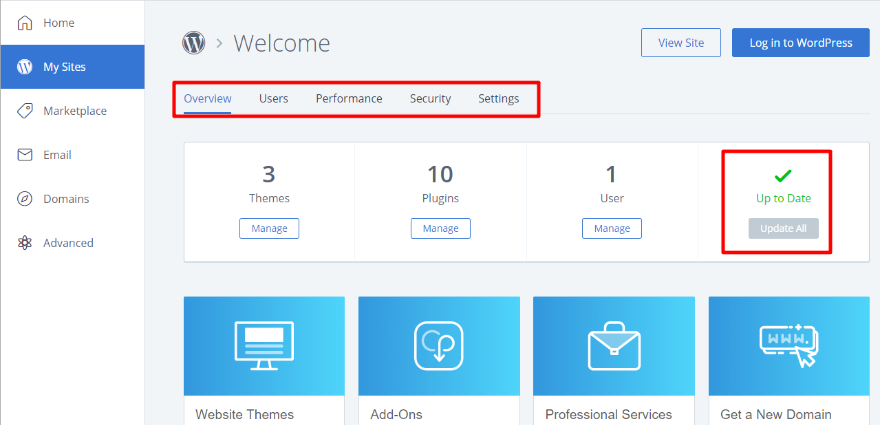Click Manage under User
The image size is (880, 425).
[612, 229]
